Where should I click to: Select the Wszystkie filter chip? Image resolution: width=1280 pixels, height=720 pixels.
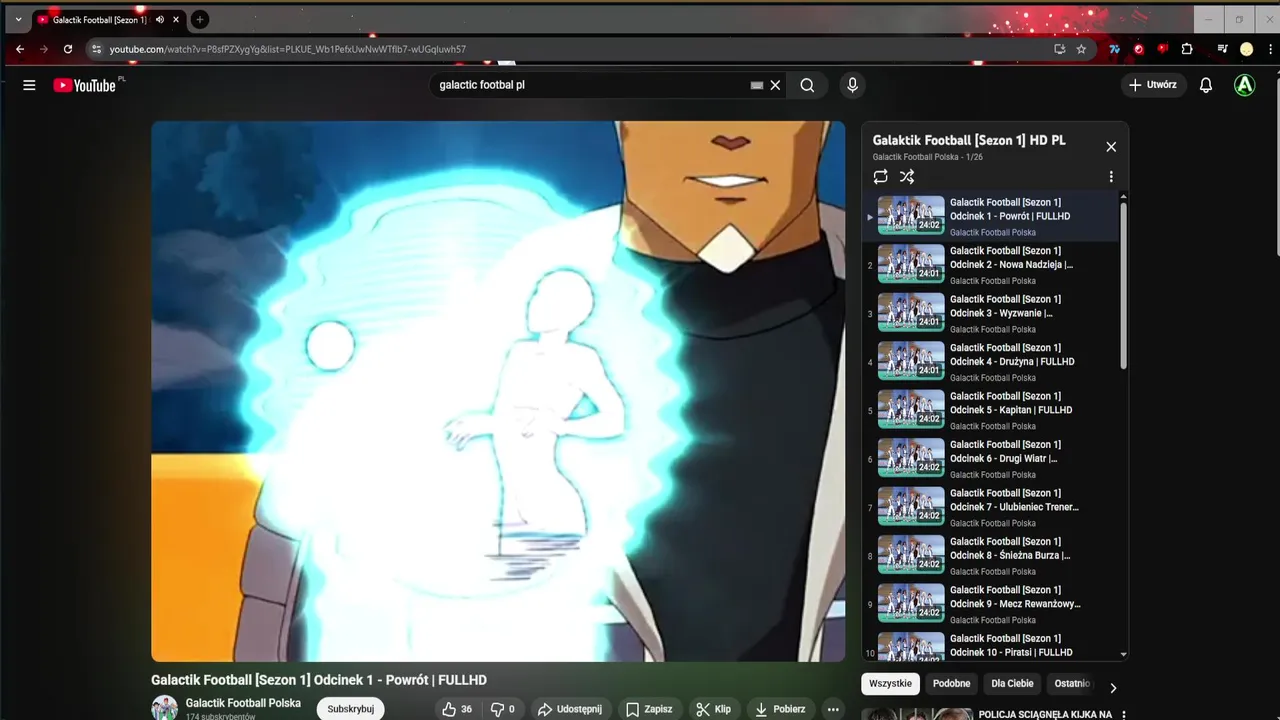890,684
